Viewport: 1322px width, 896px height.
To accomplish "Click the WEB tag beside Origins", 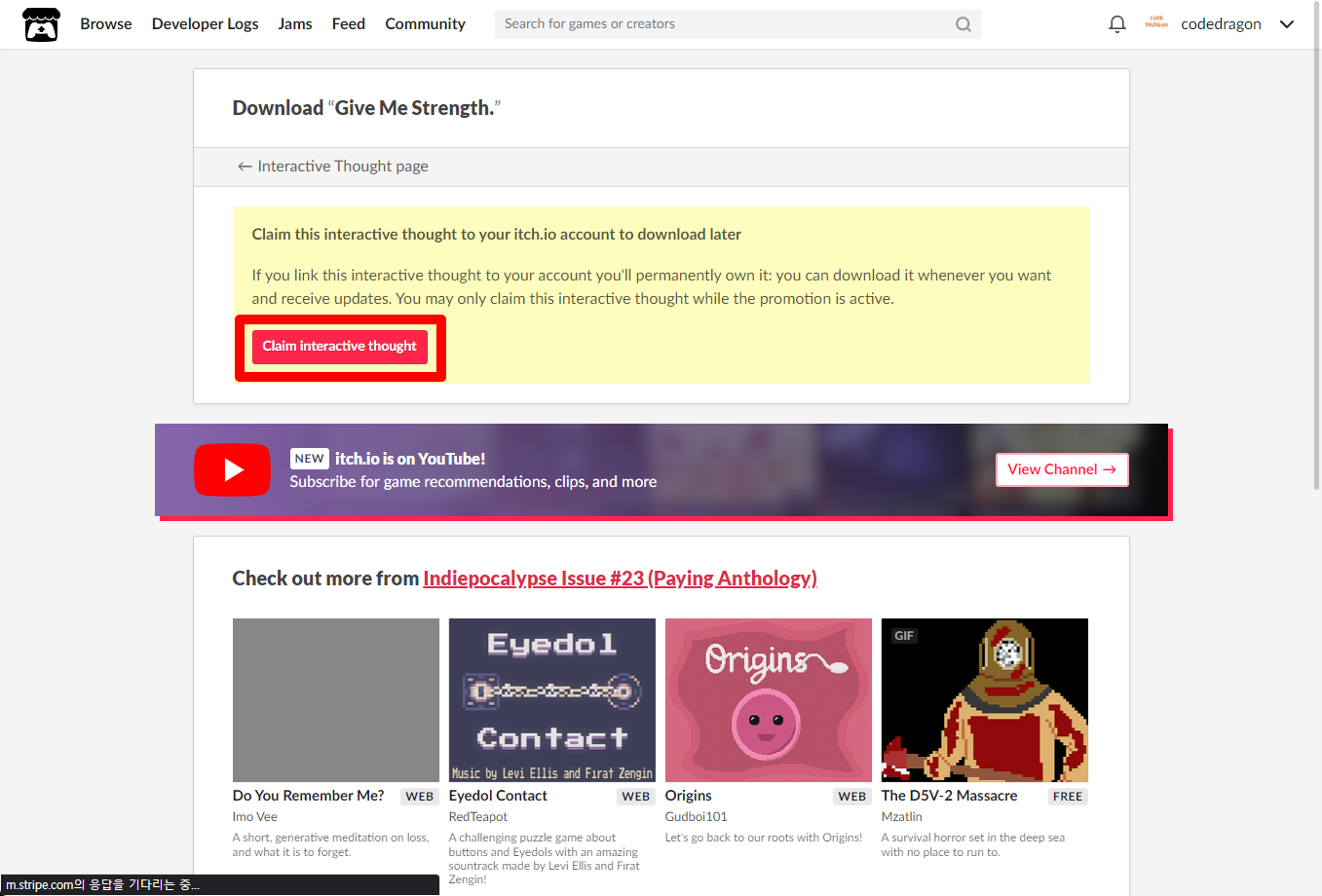I will (x=852, y=797).
